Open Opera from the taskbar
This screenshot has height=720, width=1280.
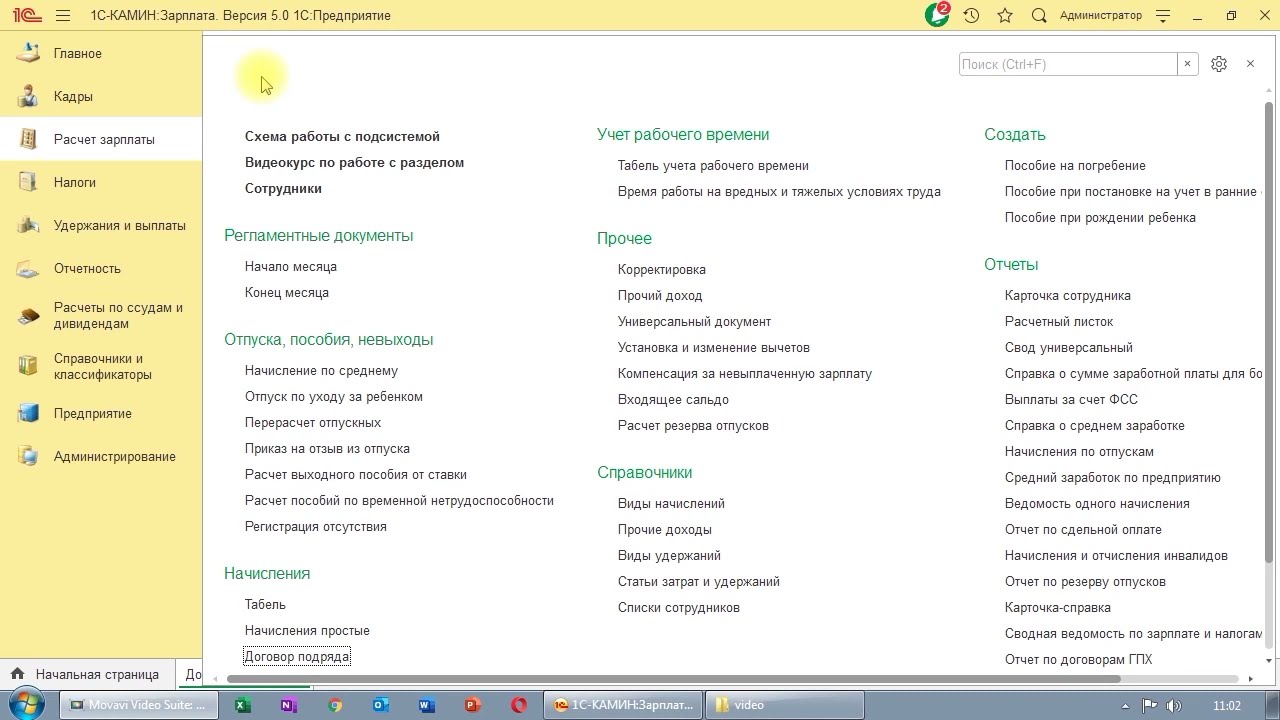519,705
